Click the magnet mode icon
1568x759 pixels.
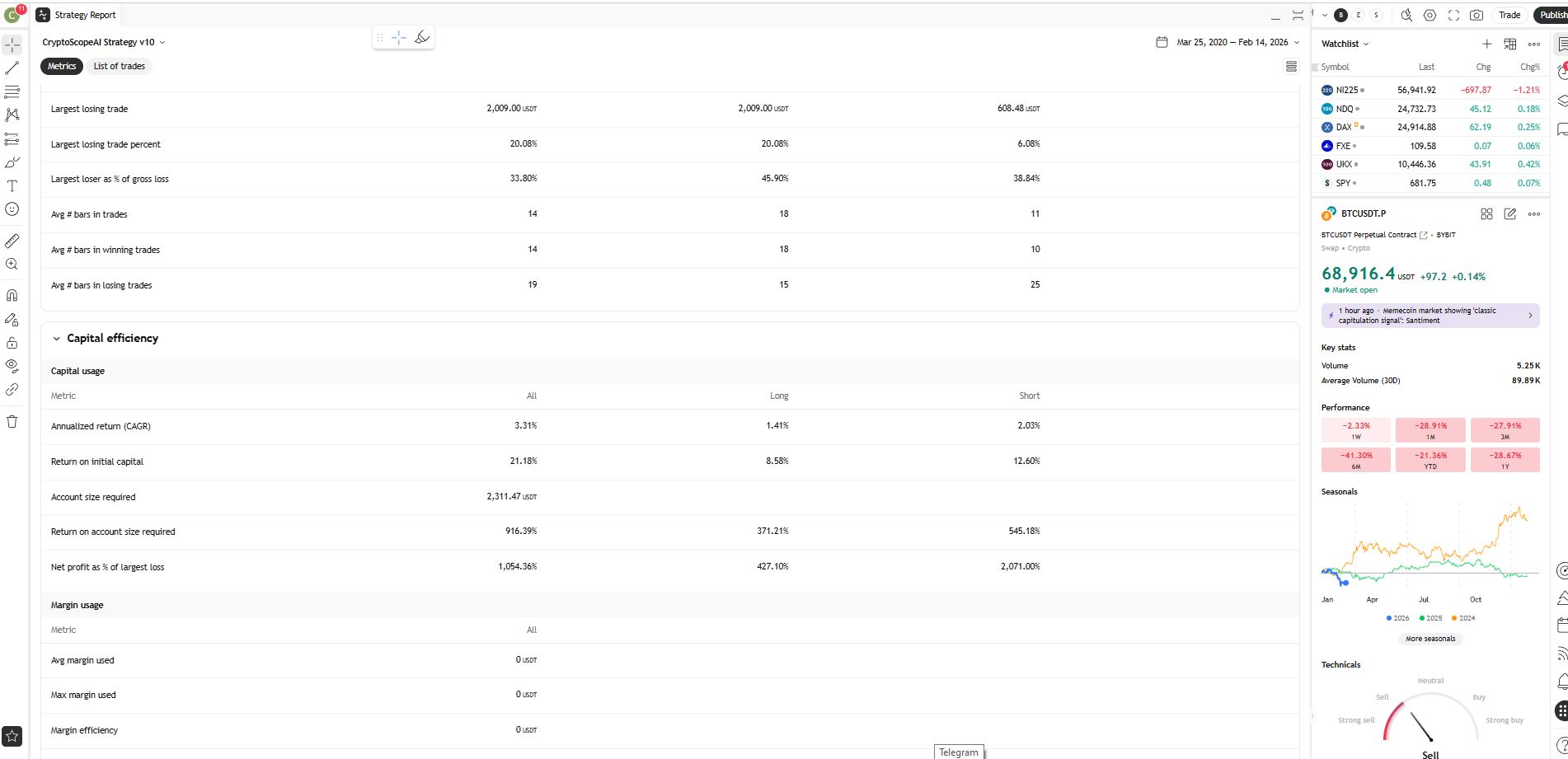point(12,295)
